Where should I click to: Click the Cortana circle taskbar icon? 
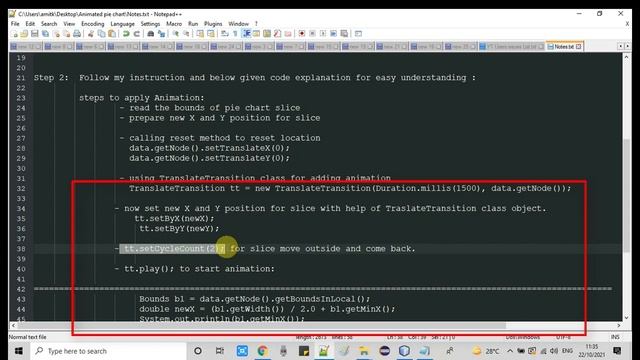point(198,351)
